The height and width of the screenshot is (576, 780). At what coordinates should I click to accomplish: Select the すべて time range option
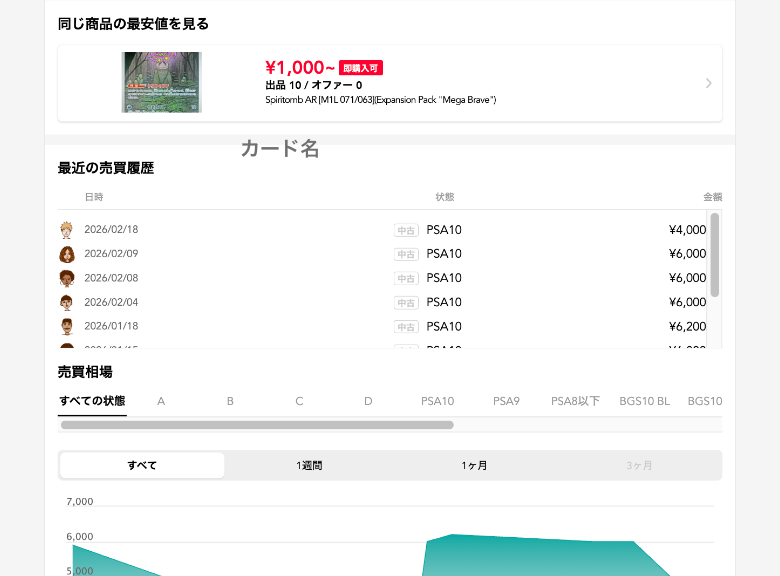[142, 465]
